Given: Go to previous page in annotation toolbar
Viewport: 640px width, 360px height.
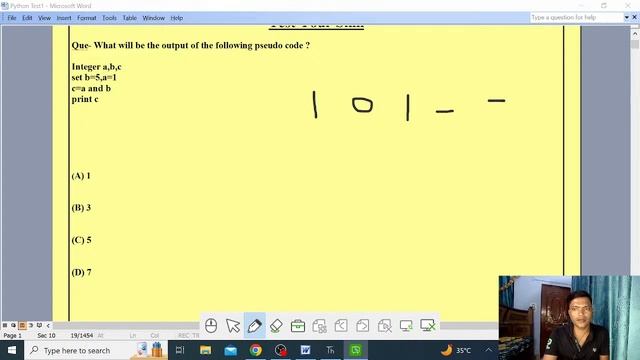Looking at the screenshot, I should coord(341,326).
